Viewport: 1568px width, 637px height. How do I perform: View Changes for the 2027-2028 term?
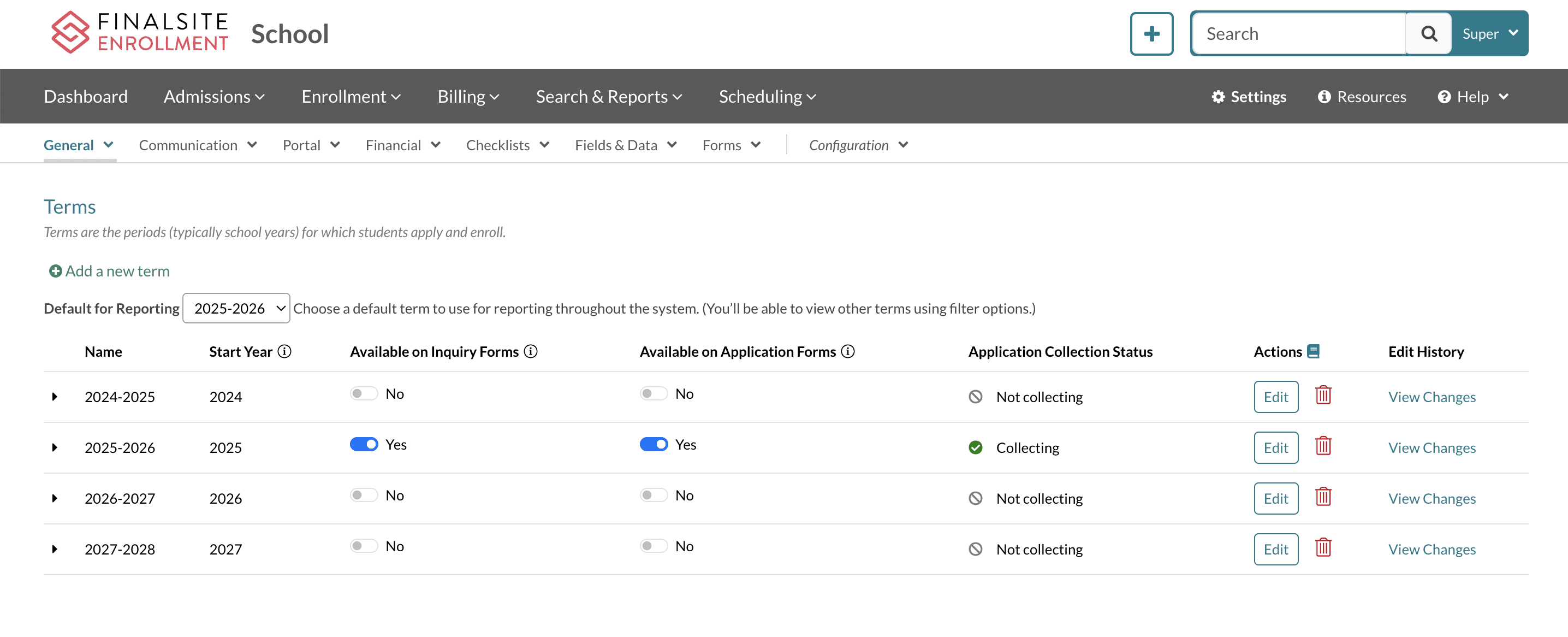(x=1431, y=549)
